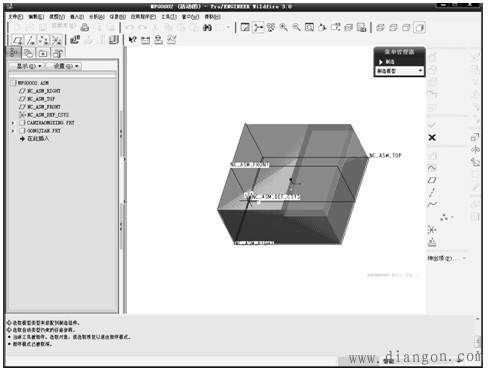Click the black X cancel icon
The height and width of the screenshot is (371, 489).
coord(432,137)
